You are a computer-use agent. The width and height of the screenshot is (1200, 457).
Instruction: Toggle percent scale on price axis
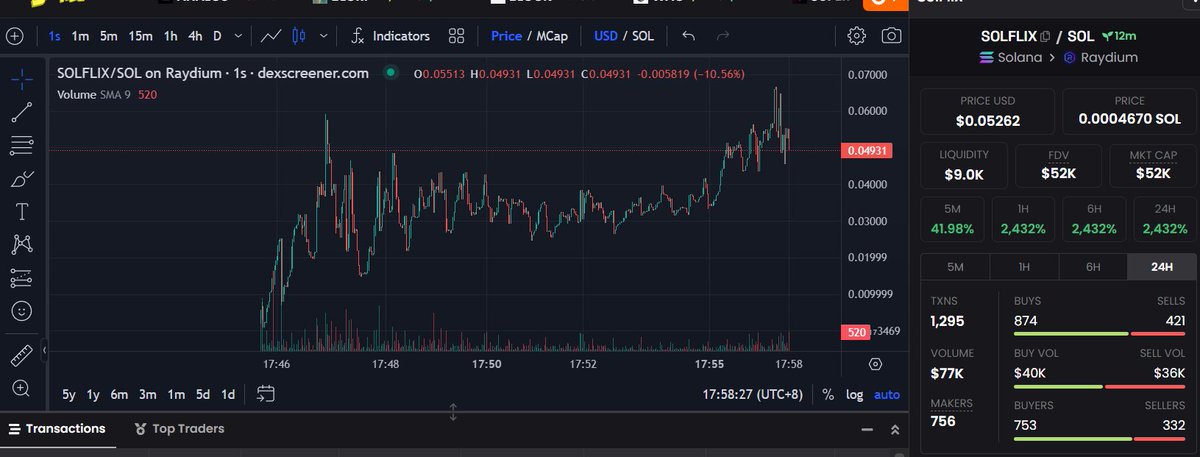(828, 394)
